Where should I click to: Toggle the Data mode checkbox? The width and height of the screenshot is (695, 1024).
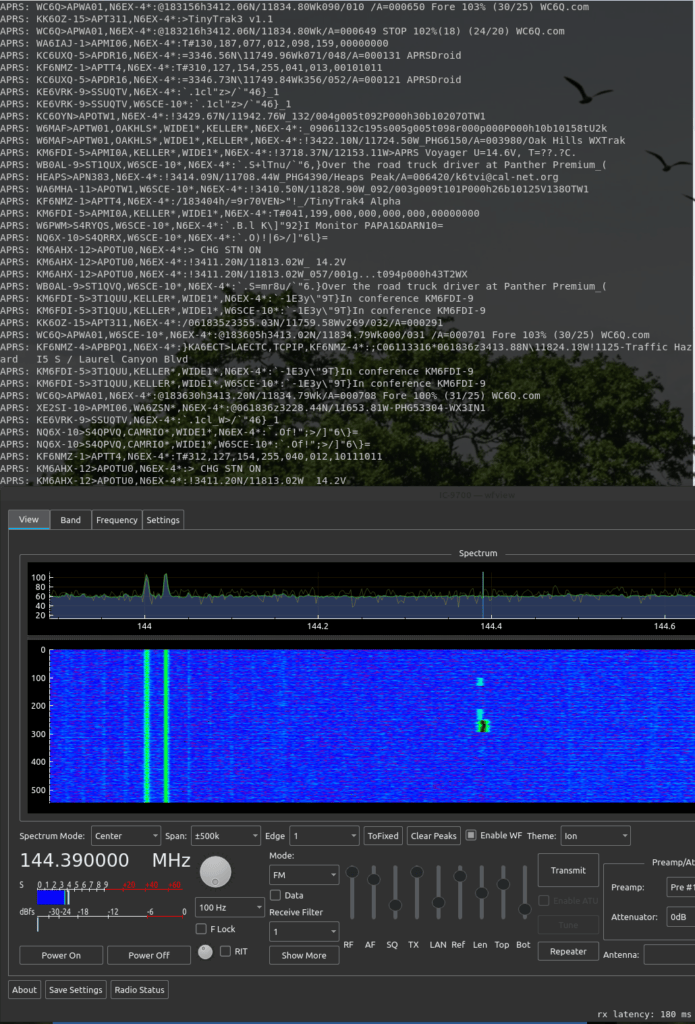275,895
